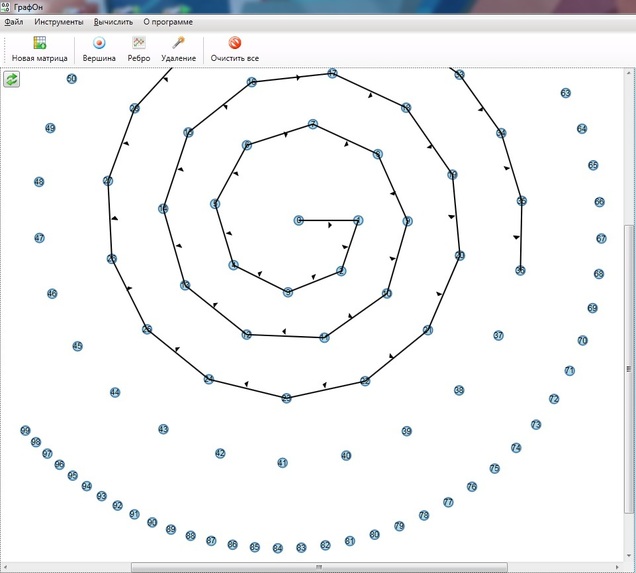The image size is (636, 573).
Task: Select graph vertex 92
Action: point(117,505)
